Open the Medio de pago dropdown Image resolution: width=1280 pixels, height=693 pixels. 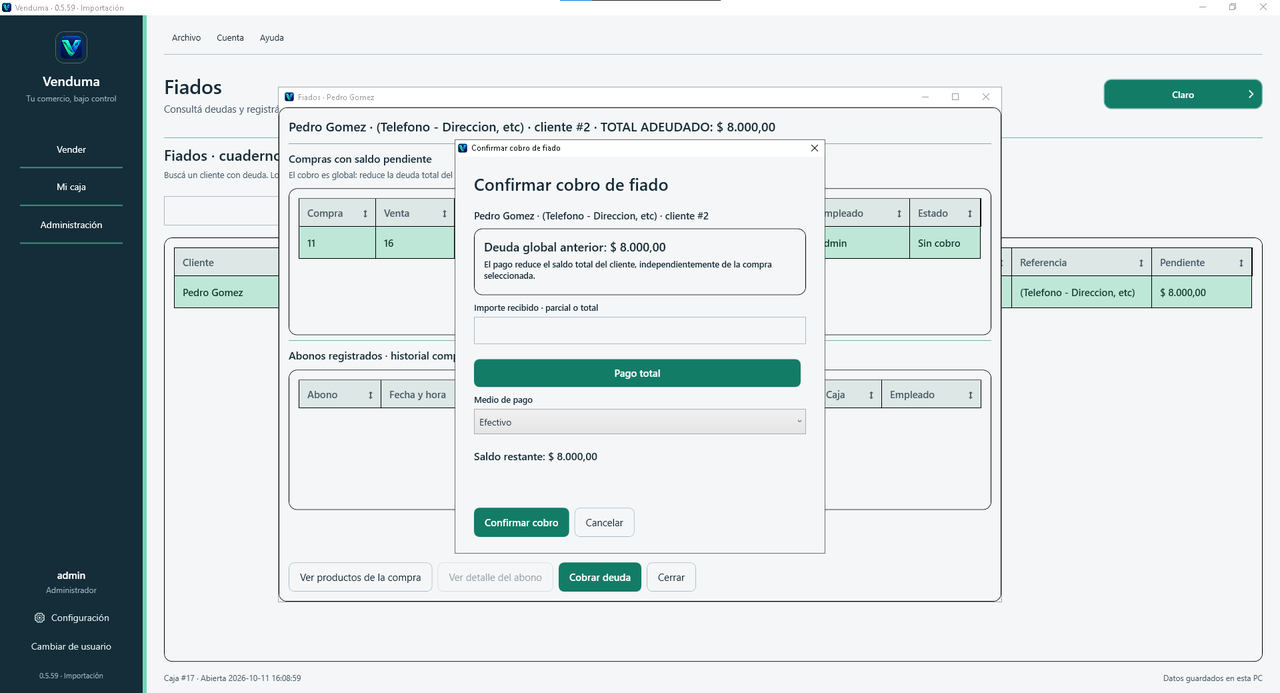640,422
